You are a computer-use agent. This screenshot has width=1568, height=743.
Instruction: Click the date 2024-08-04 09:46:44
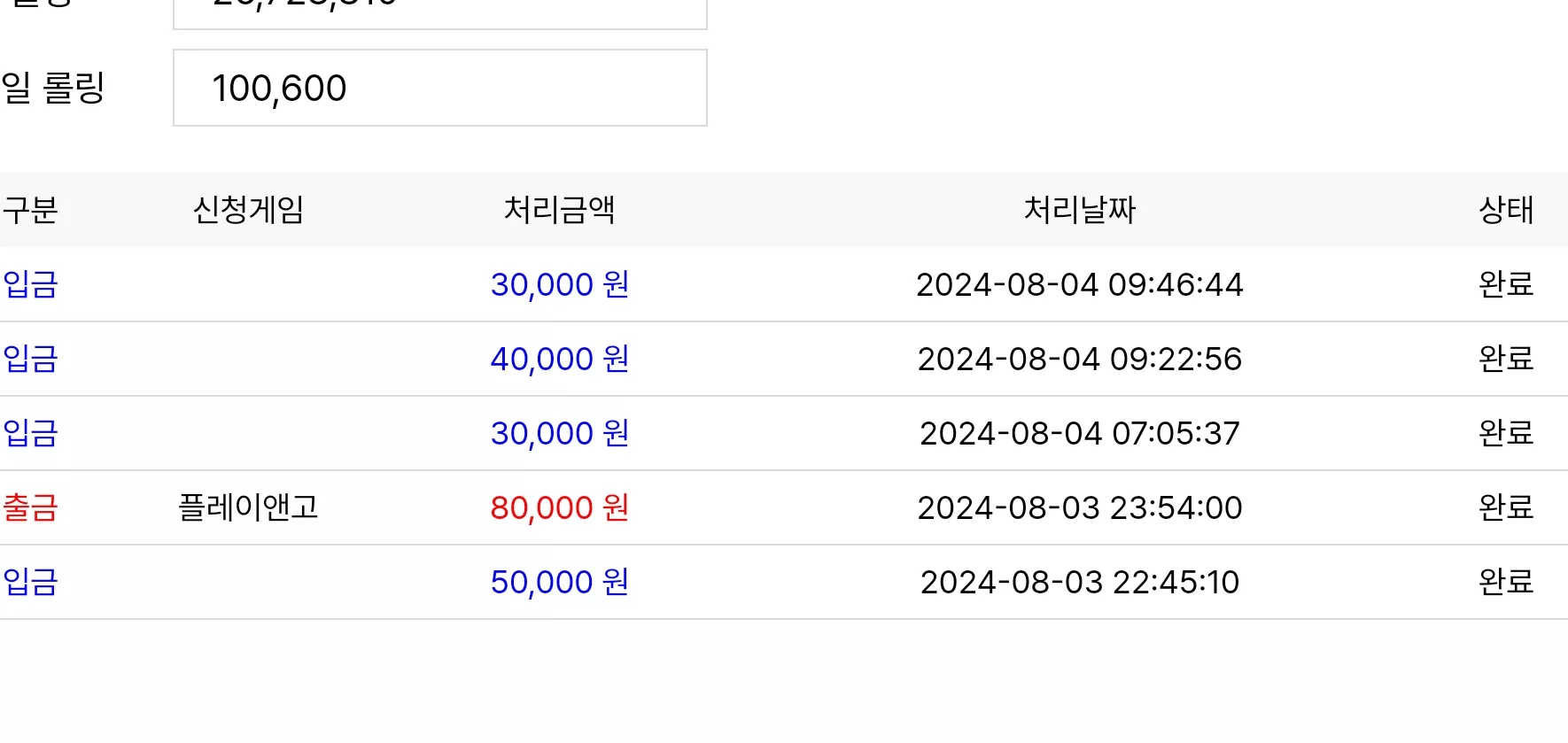[1080, 284]
